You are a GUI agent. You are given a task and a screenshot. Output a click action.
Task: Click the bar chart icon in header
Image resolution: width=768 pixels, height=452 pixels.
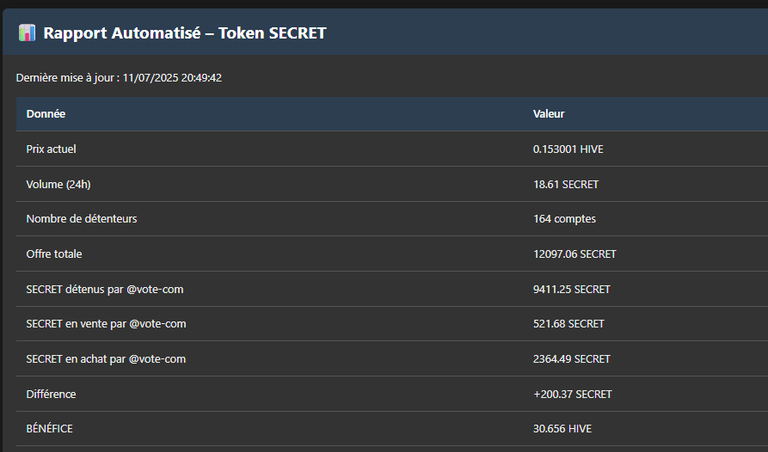(x=27, y=33)
